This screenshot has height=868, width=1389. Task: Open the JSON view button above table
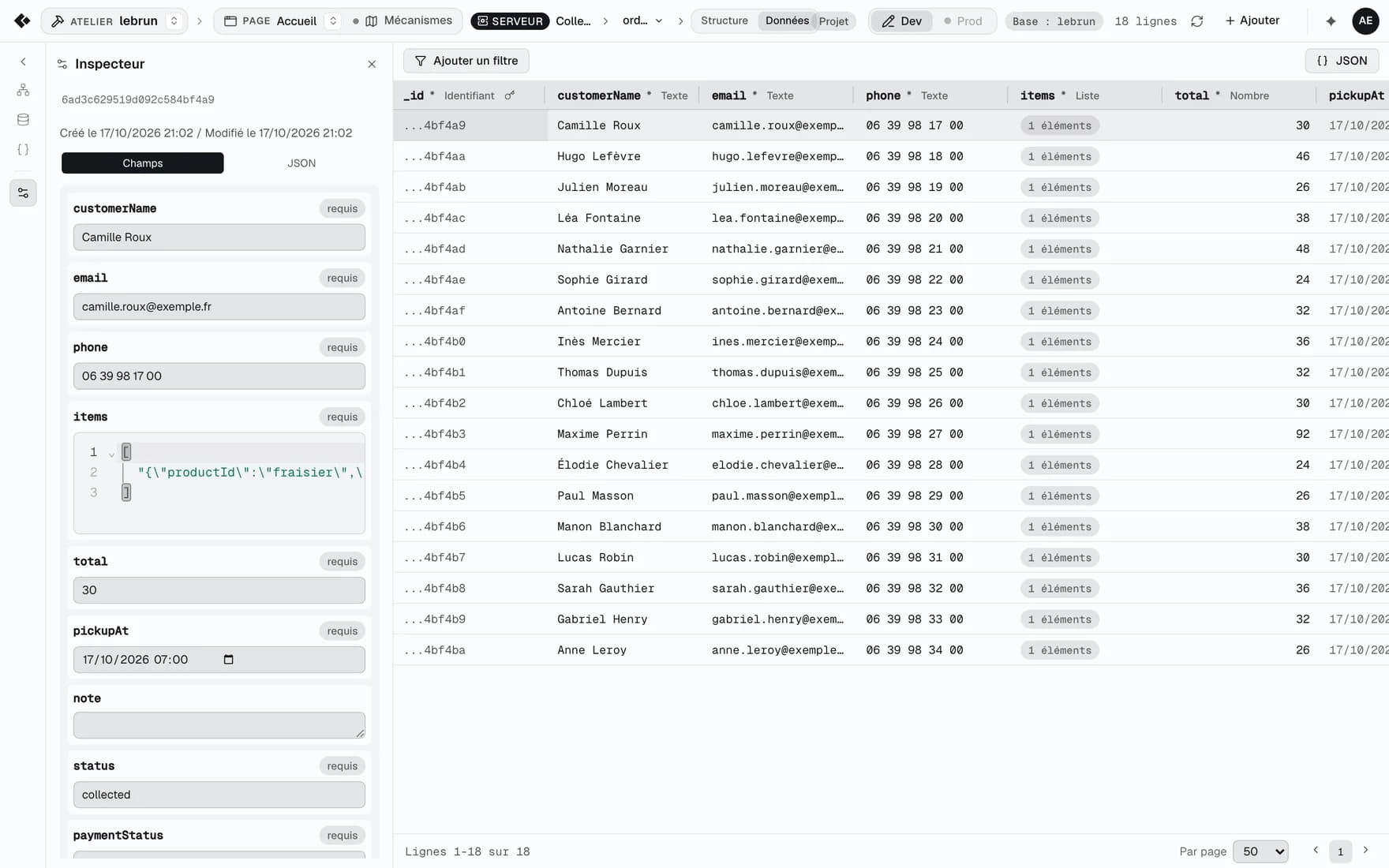[1342, 61]
